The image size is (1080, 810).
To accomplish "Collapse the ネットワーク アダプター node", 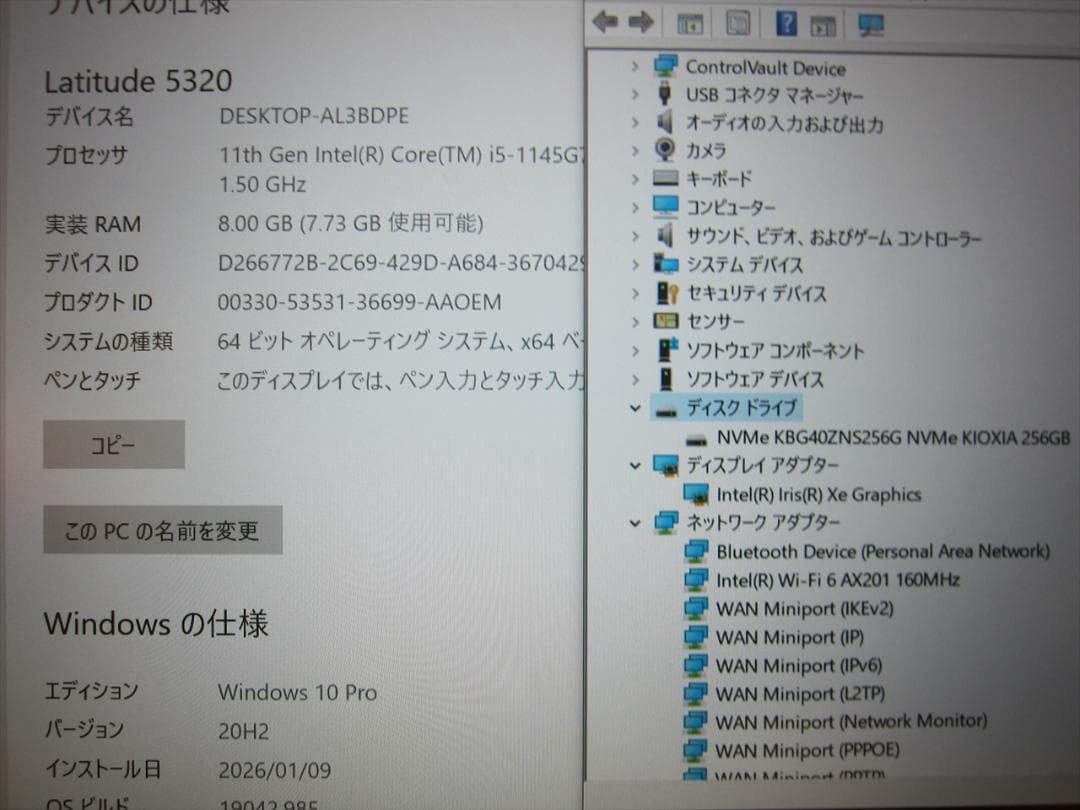I will coord(635,523).
